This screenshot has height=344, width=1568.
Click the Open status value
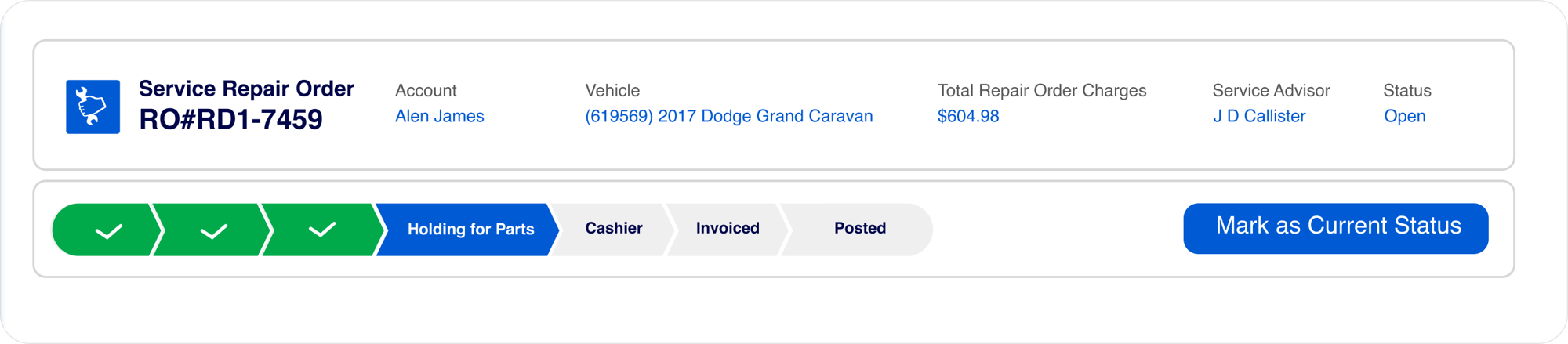1405,116
